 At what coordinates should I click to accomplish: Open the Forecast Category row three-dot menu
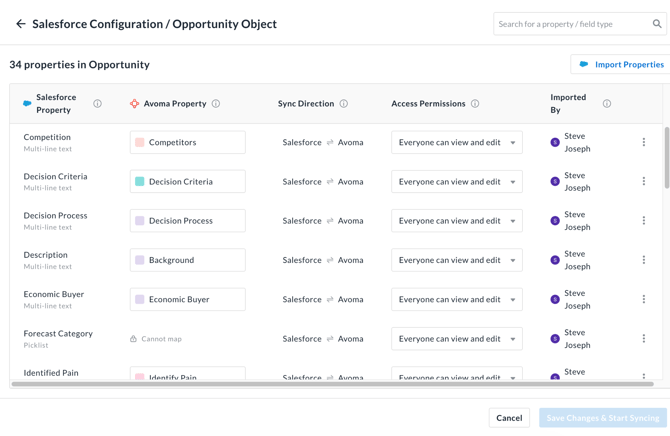tap(644, 339)
